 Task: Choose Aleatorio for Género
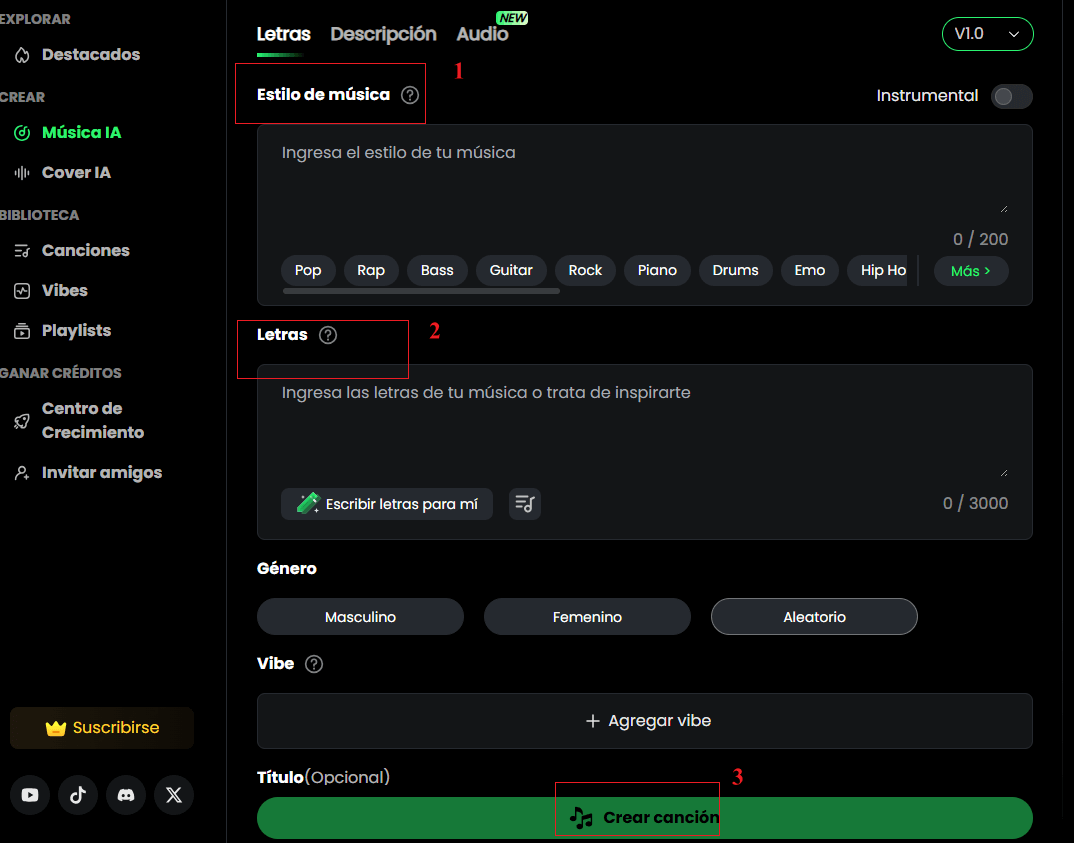pyautogui.click(x=814, y=616)
